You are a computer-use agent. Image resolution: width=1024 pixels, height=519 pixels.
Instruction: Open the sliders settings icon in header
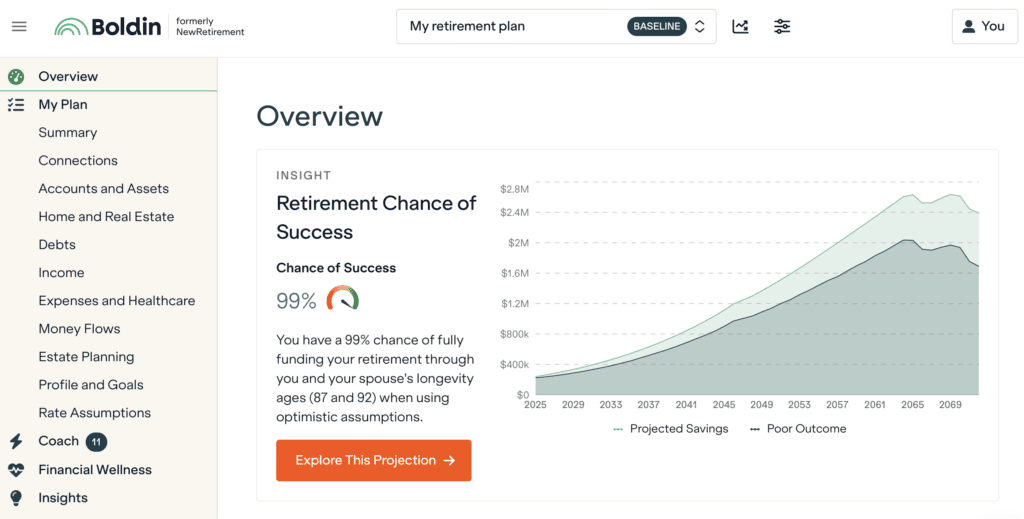(x=782, y=27)
